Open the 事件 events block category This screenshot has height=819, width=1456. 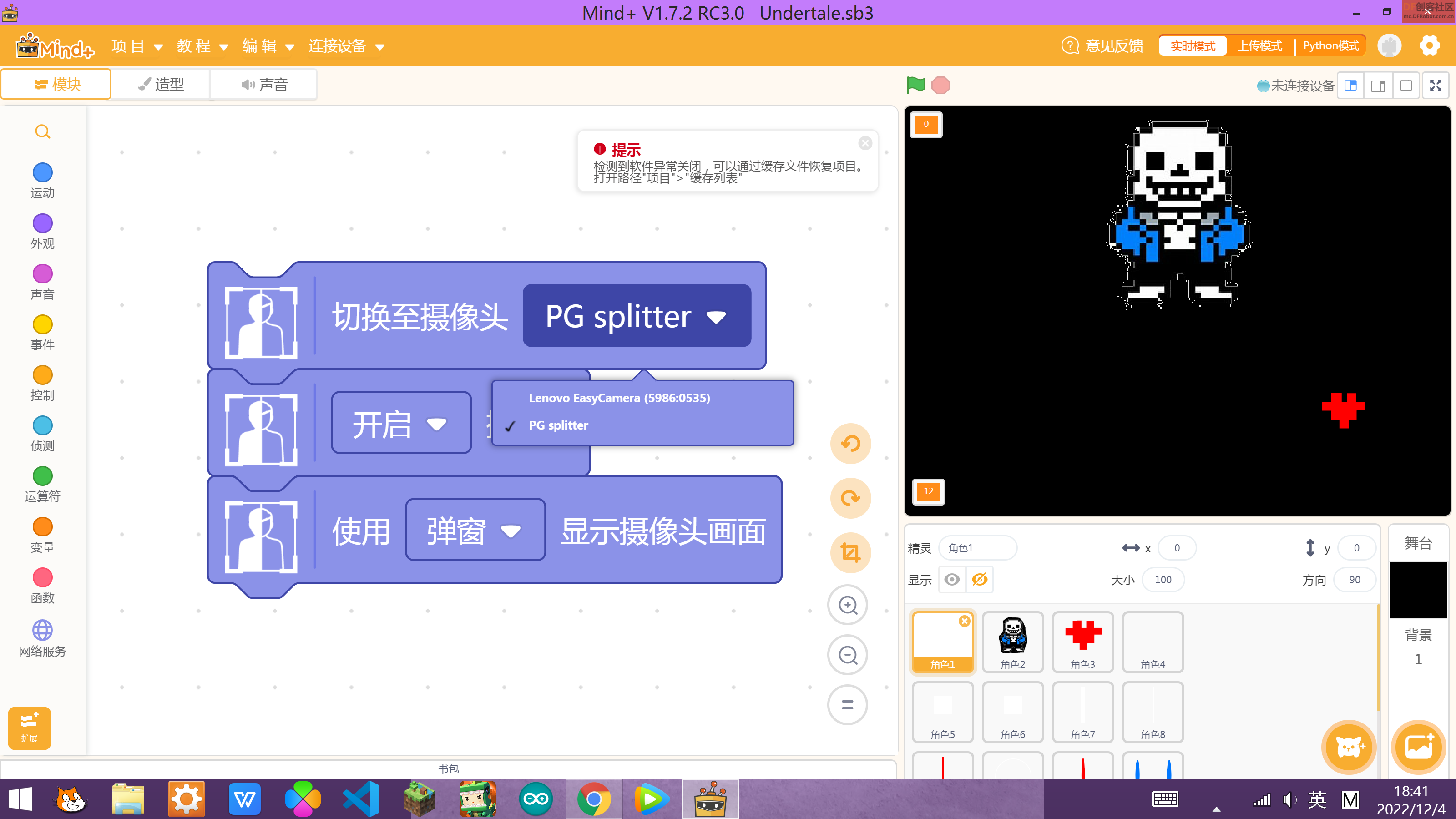[x=42, y=333]
